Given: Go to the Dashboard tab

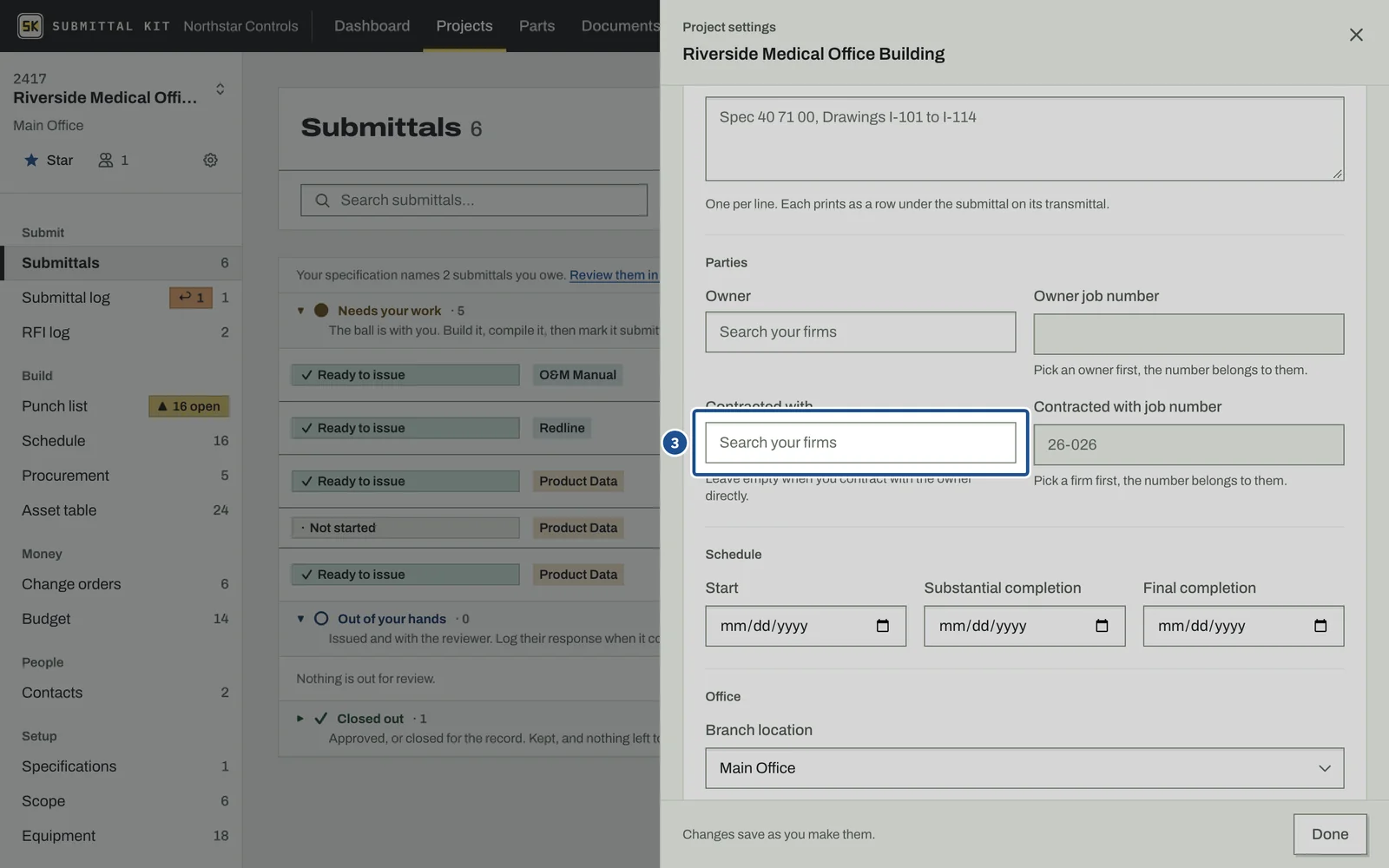Looking at the screenshot, I should click(x=372, y=26).
